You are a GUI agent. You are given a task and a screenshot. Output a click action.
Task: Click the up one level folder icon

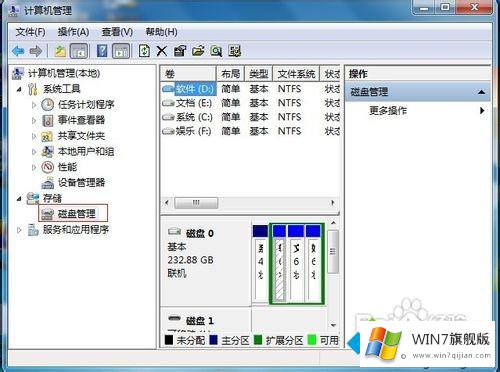(x=60, y=51)
